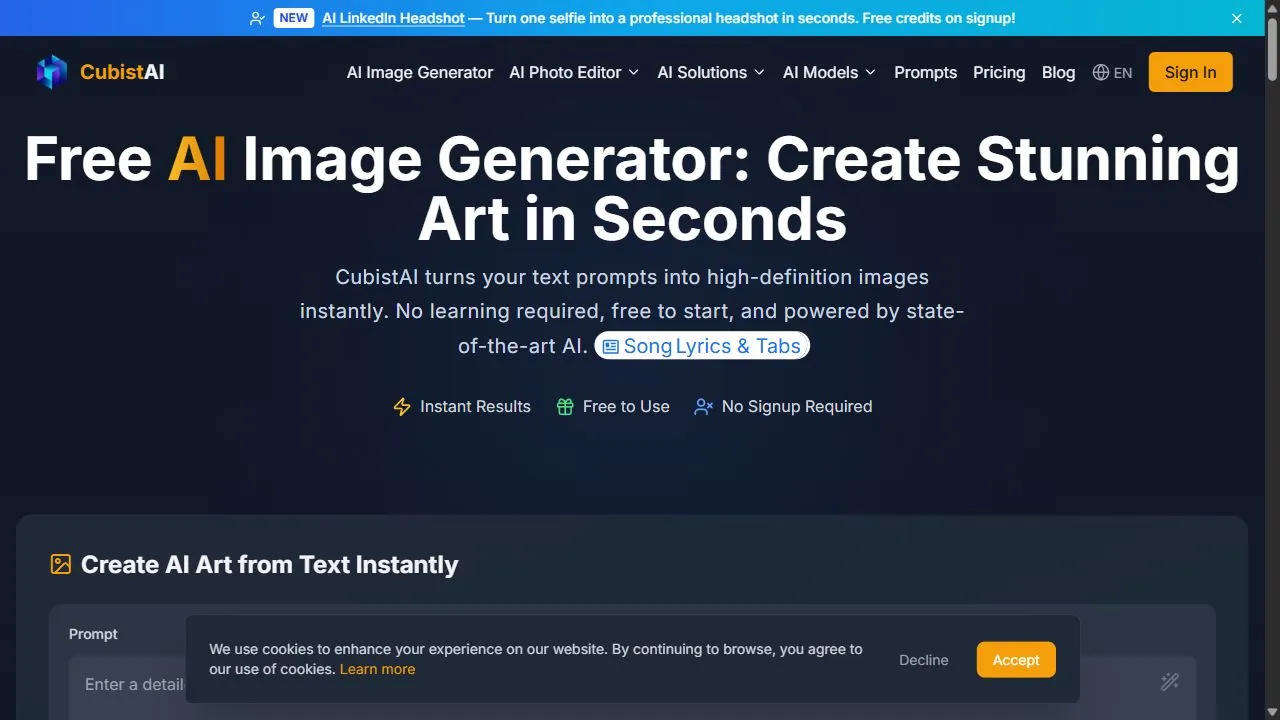
Task: Click the magic wand icon in prompt box
Action: pyautogui.click(x=1169, y=682)
